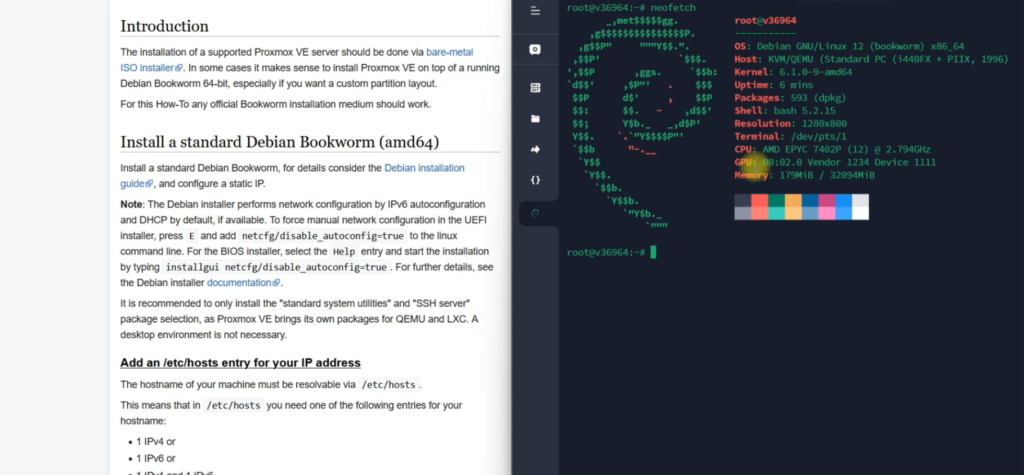Open the curly braces snippets icon
This screenshot has height=475, width=1024.
coord(535,180)
